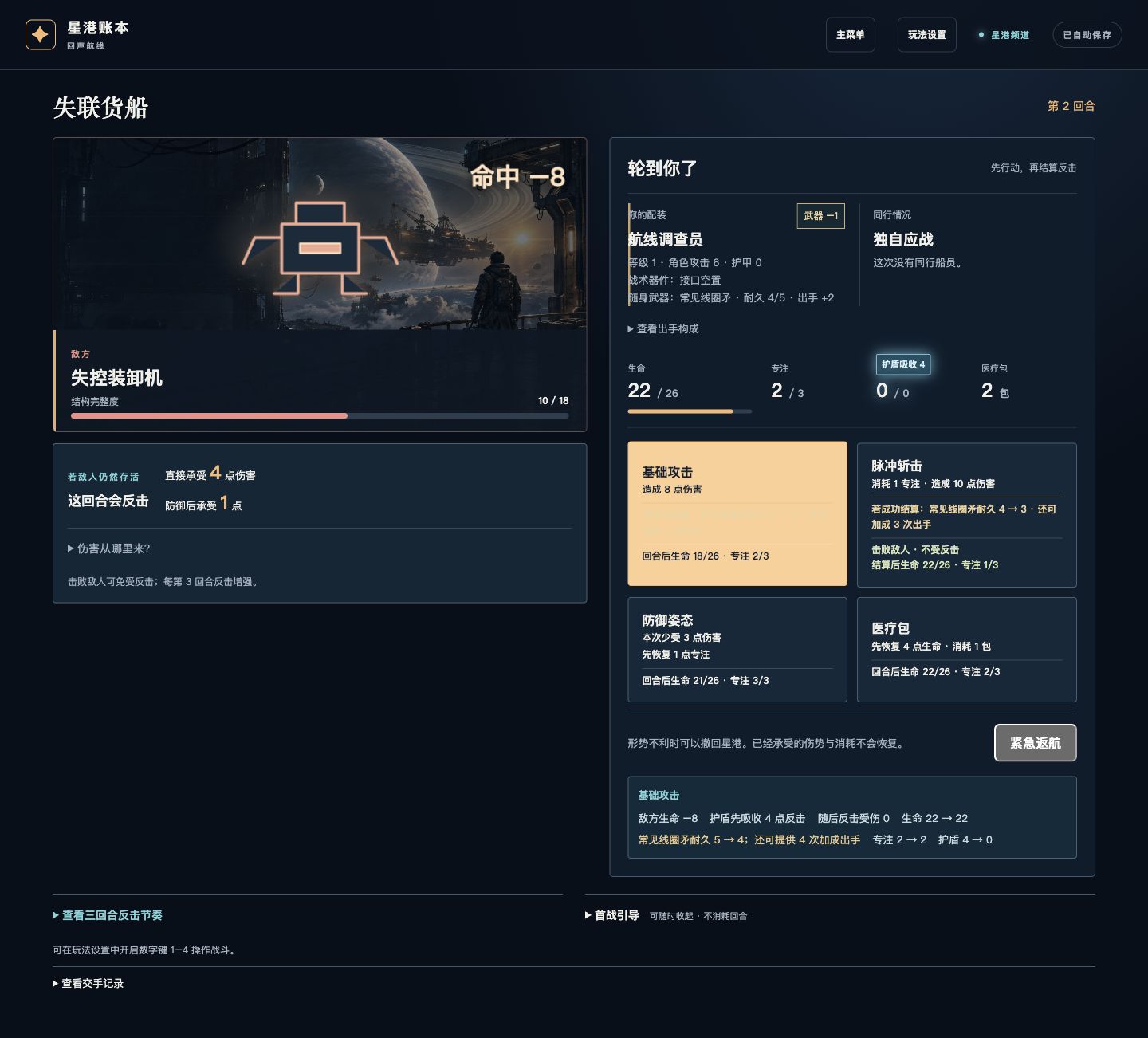This screenshot has height=1038, width=1148.
Task: Click the enemy 结构完整度 progress bar
Action: tap(320, 415)
